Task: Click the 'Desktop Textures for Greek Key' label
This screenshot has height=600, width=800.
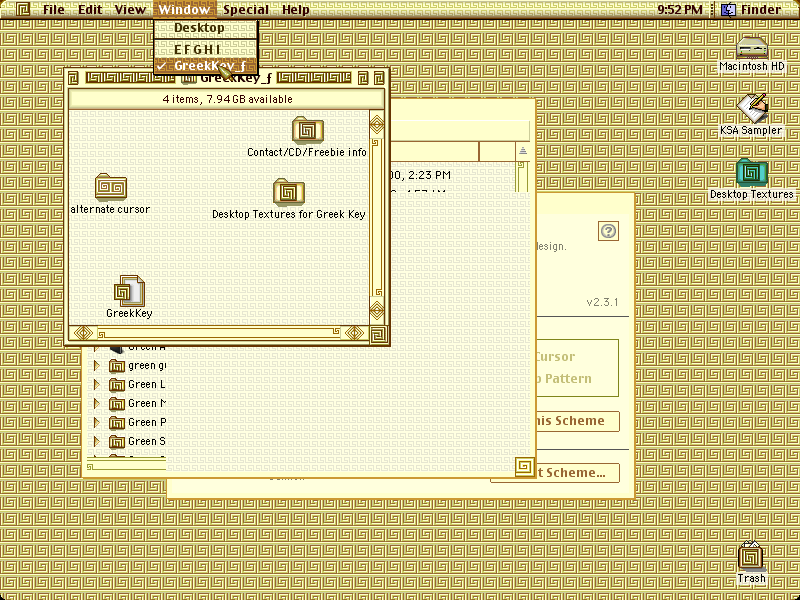Action: pos(289,214)
